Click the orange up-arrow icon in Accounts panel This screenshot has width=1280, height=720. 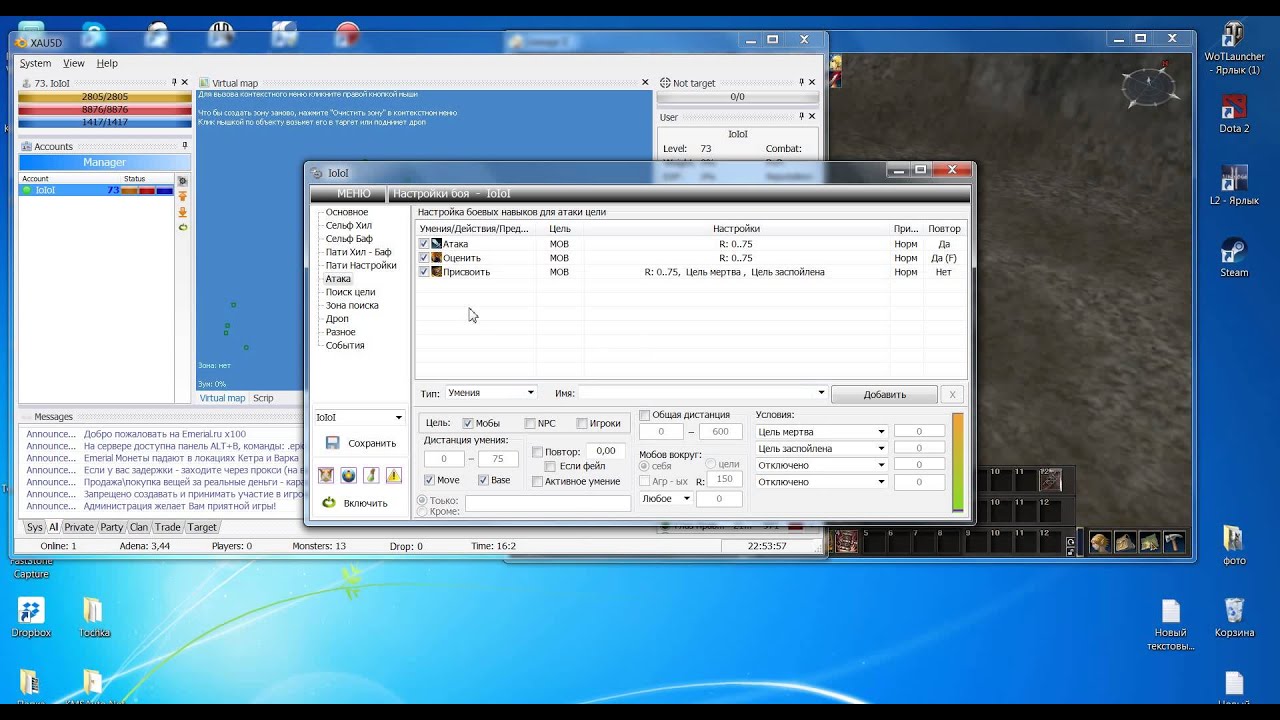[182, 196]
